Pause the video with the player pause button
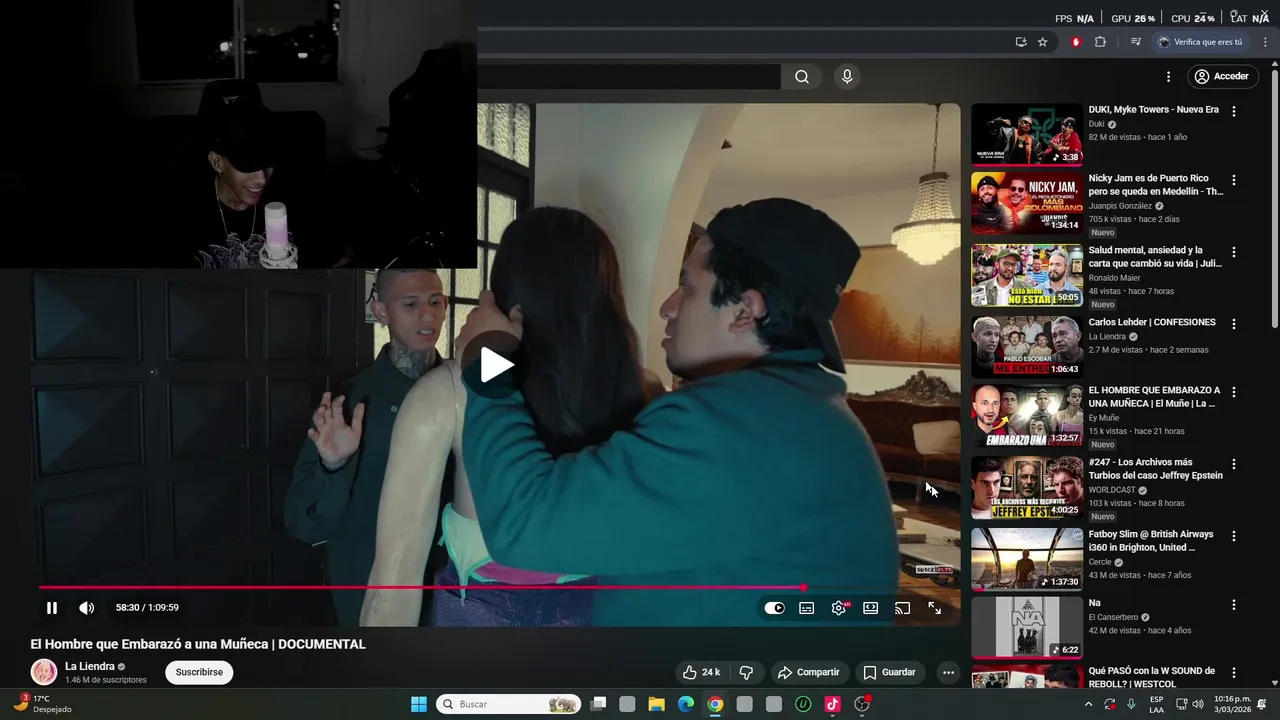Viewport: 1280px width, 720px height. pos(52,608)
